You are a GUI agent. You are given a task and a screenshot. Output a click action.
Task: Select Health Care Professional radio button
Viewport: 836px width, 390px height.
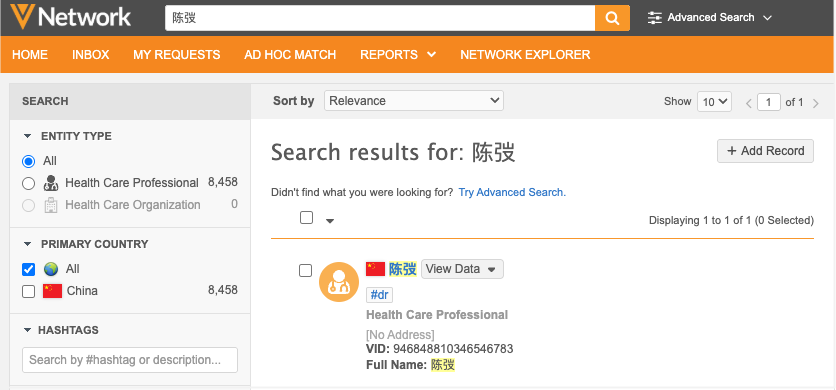coord(28,184)
